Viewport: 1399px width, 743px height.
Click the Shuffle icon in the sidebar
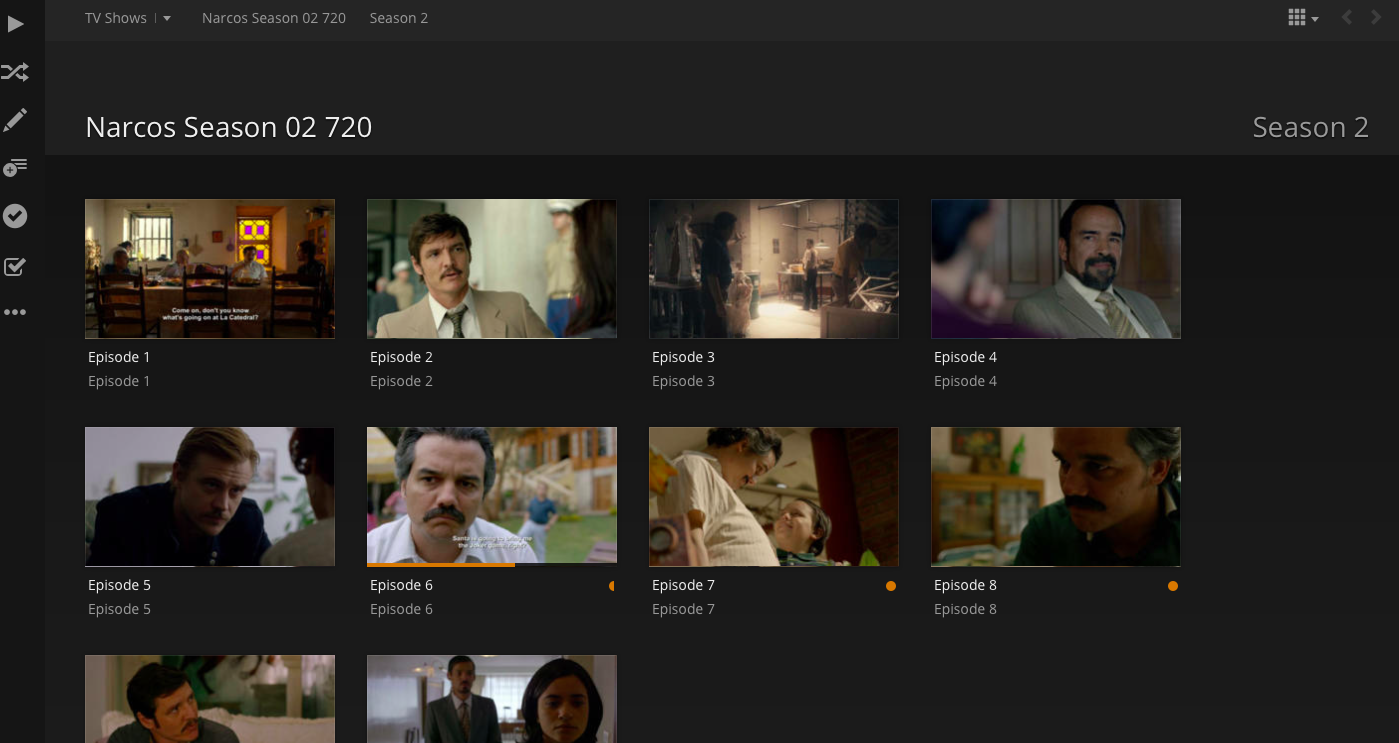[15, 72]
